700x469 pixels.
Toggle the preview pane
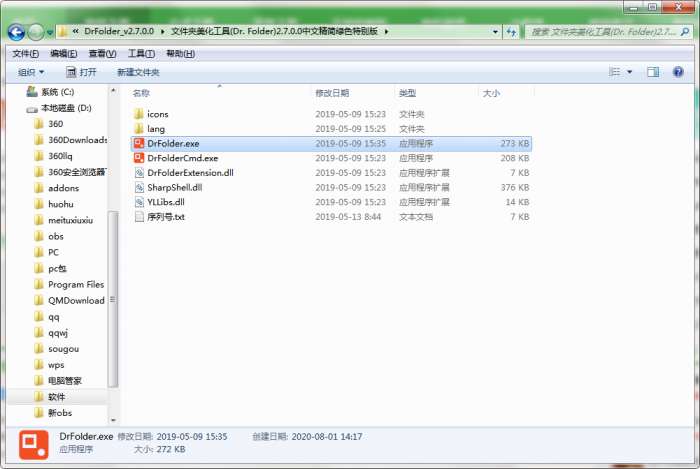(653, 72)
